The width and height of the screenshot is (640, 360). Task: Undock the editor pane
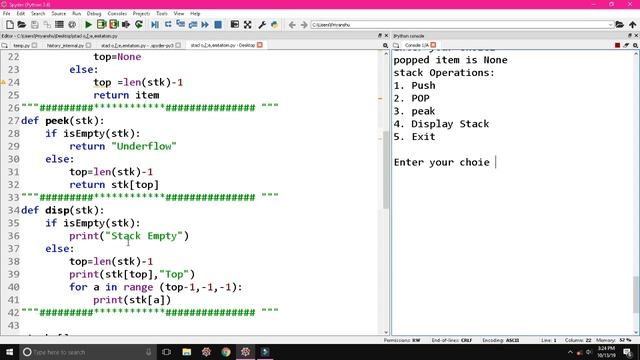(x=380, y=36)
